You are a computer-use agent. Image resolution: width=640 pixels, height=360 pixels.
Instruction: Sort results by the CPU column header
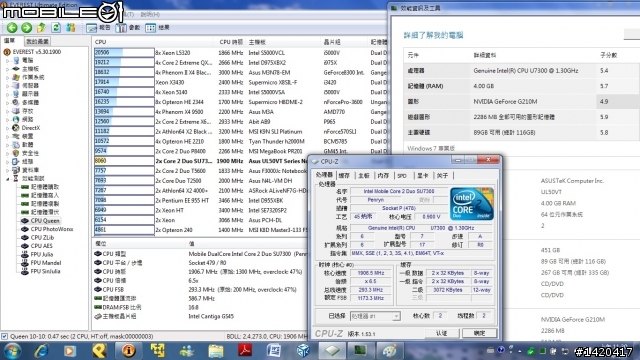click(x=154, y=42)
